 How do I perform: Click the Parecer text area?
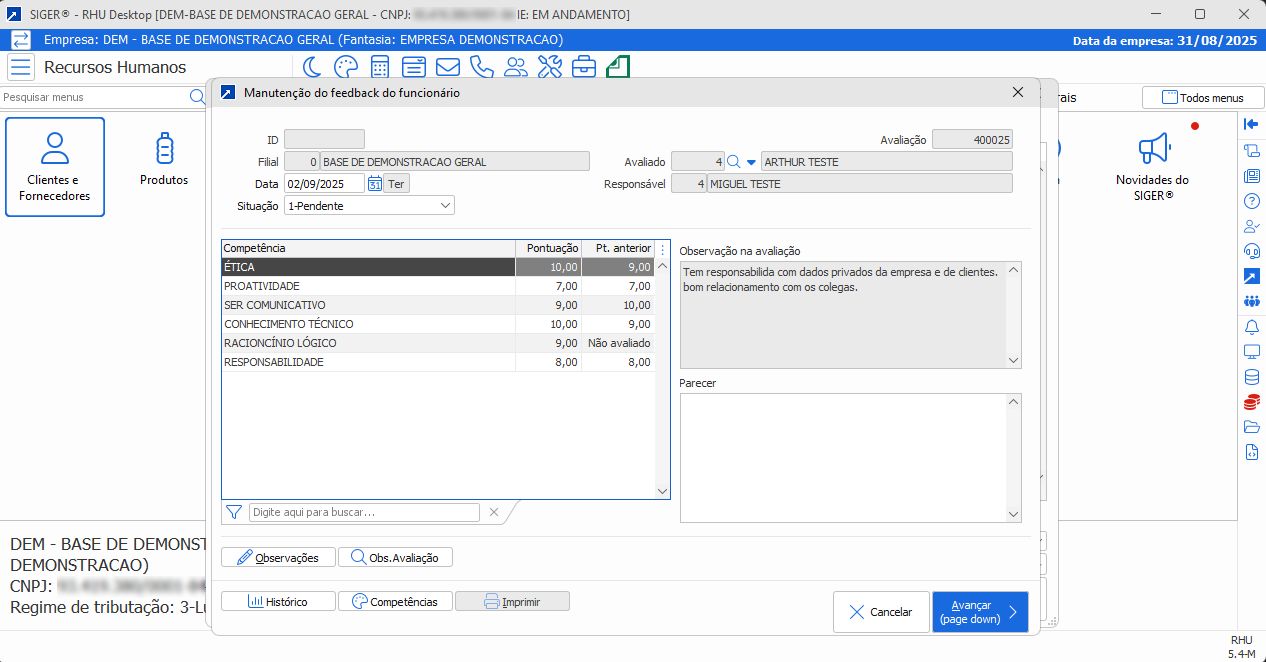click(843, 457)
